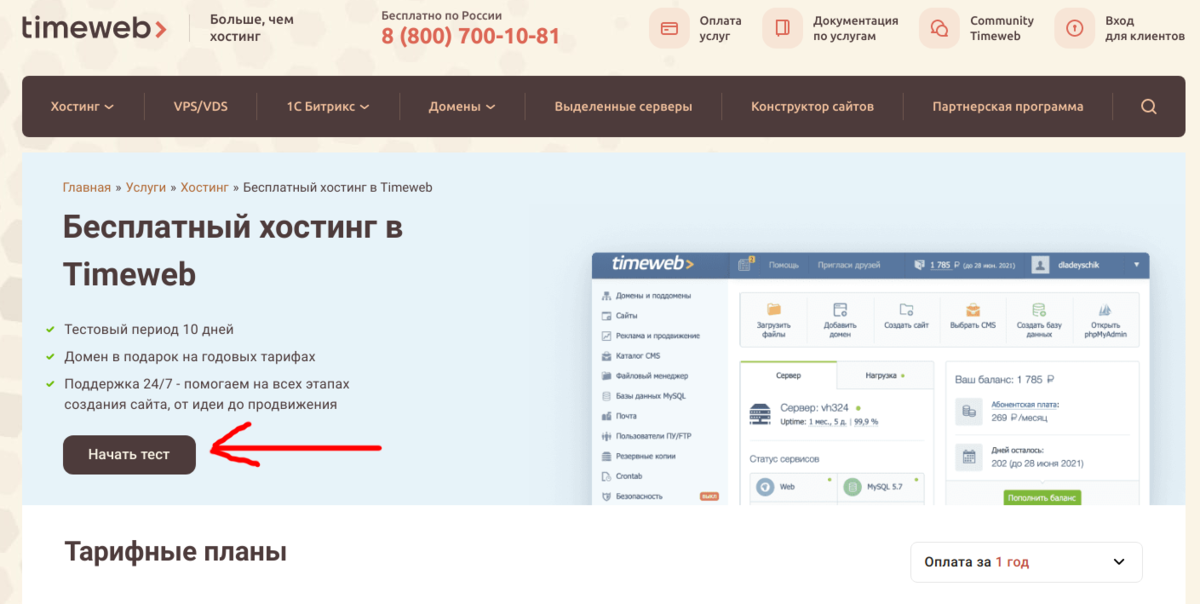Viewport: 1200px width, 604px height.
Task: Click the Добавить домен icon
Action: (x=840, y=310)
